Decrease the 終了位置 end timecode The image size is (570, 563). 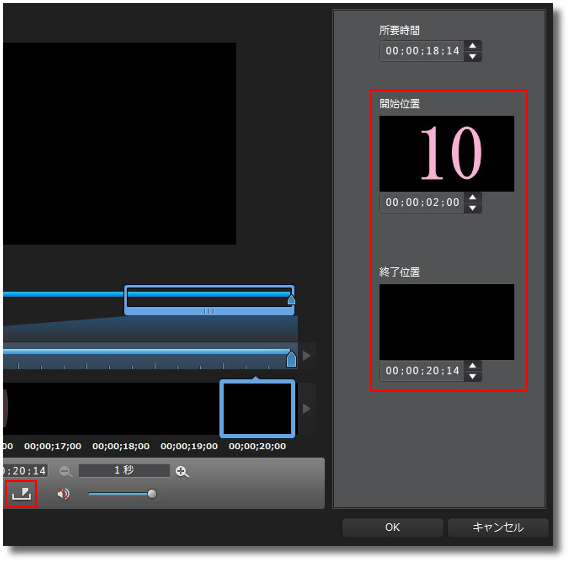(x=473, y=376)
